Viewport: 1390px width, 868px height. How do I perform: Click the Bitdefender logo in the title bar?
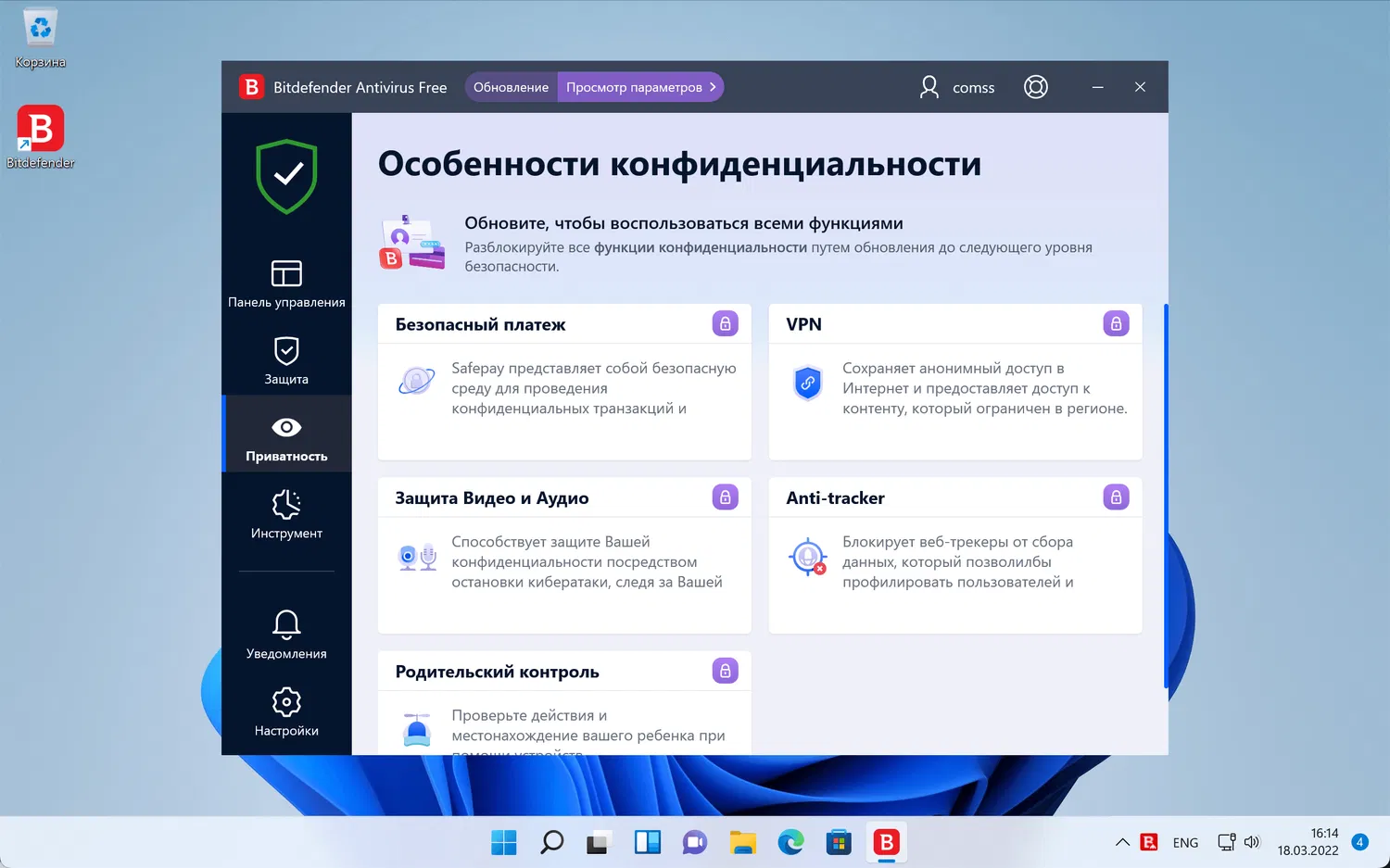point(251,87)
